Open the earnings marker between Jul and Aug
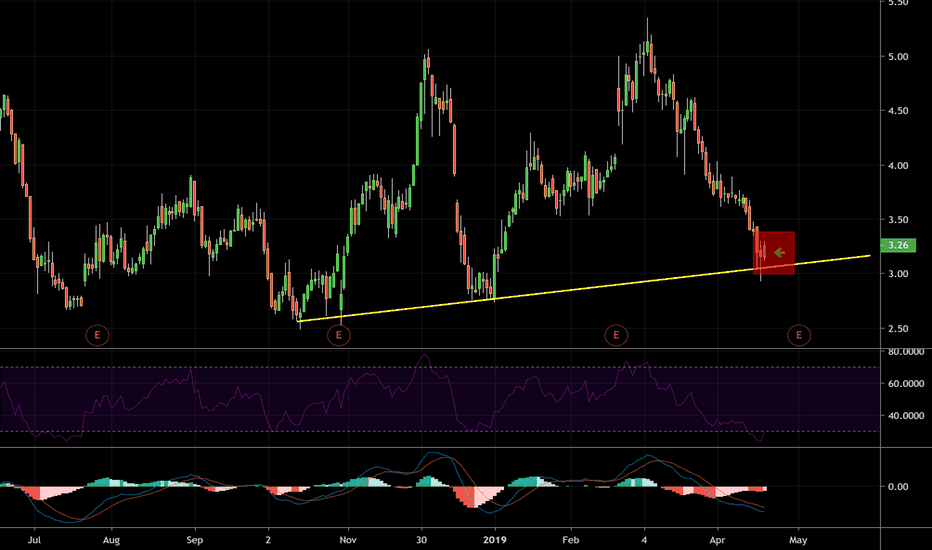The height and width of the screenshot is (550, 932). tap(97, 335)
